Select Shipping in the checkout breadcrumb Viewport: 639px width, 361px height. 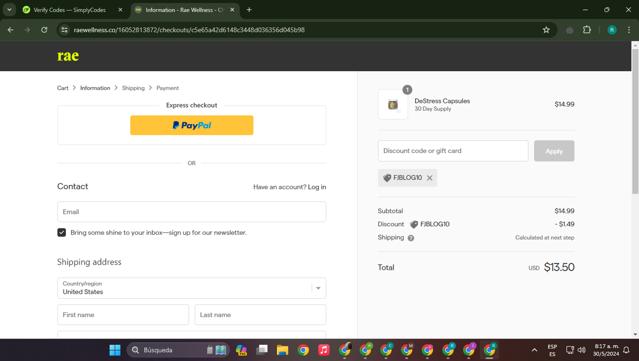pyautogui.click(x=133, y=88)
